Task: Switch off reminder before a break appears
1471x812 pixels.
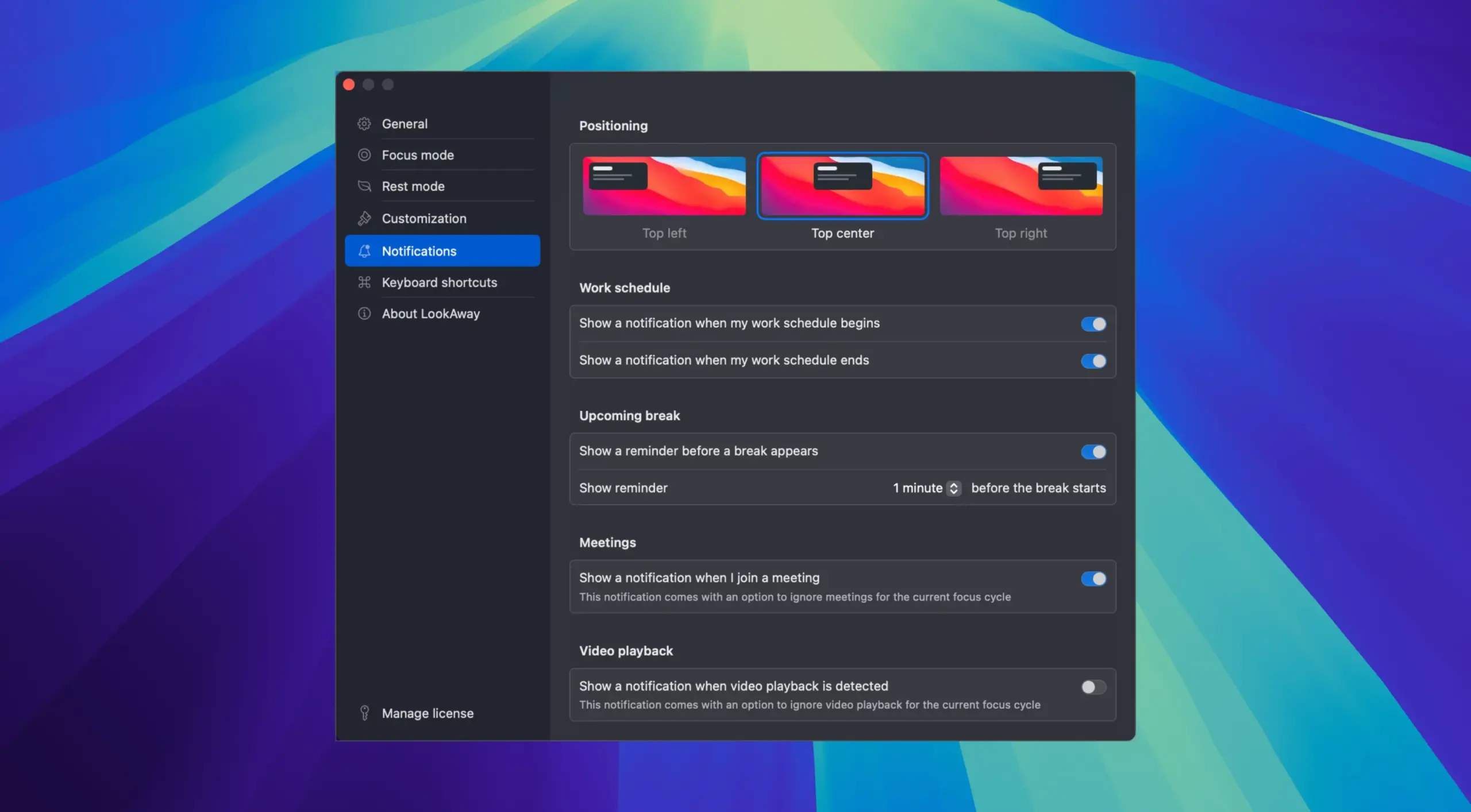Action: (x=1092, y=451)
